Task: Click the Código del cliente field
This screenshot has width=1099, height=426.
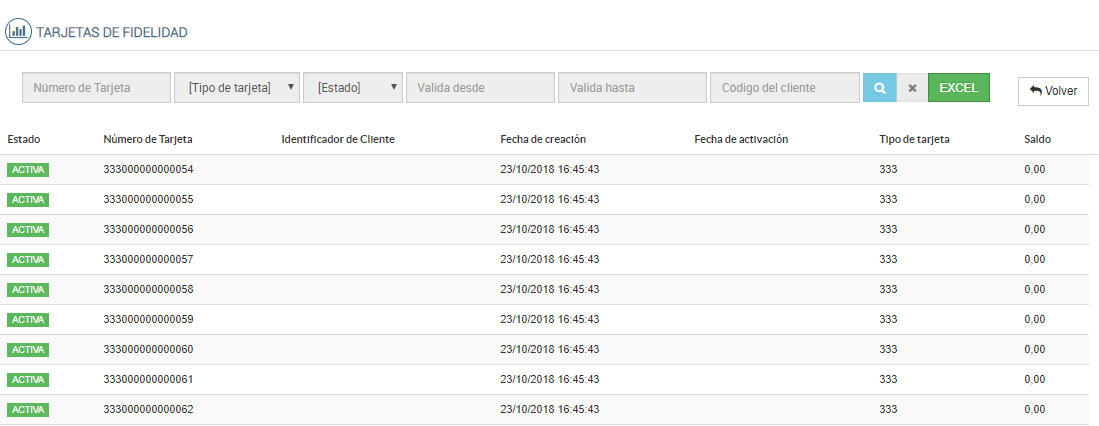Action: coord(784,88)
